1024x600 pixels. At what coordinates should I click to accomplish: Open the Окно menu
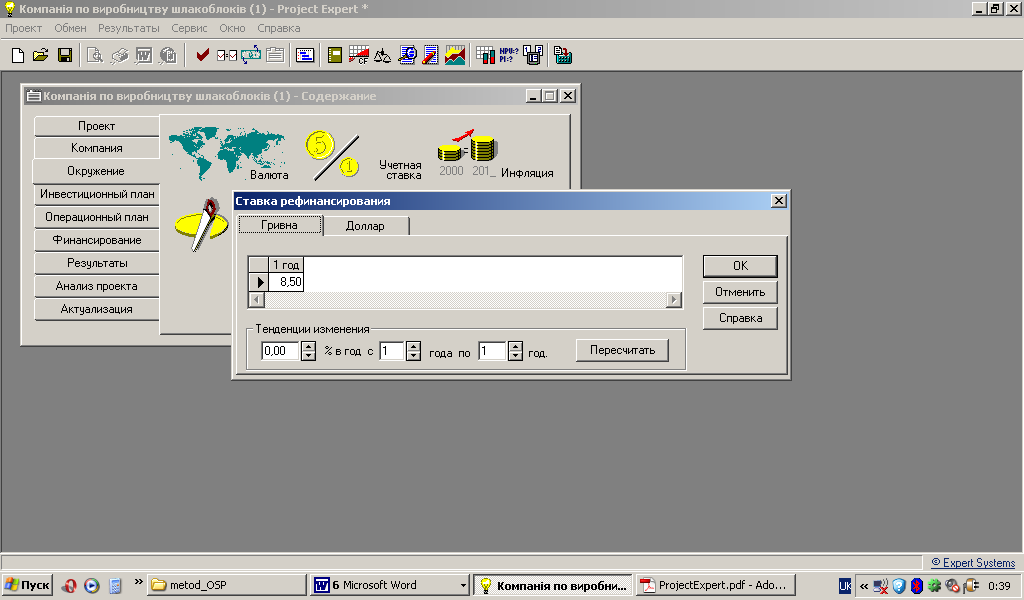pos(232,28)
